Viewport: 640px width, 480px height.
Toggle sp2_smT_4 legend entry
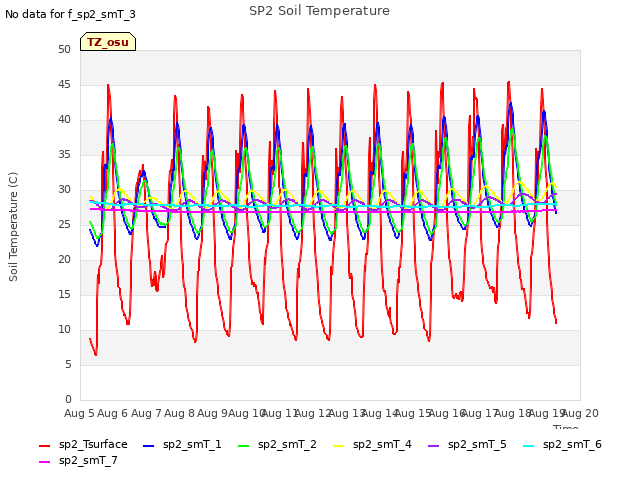coord(372,444)
